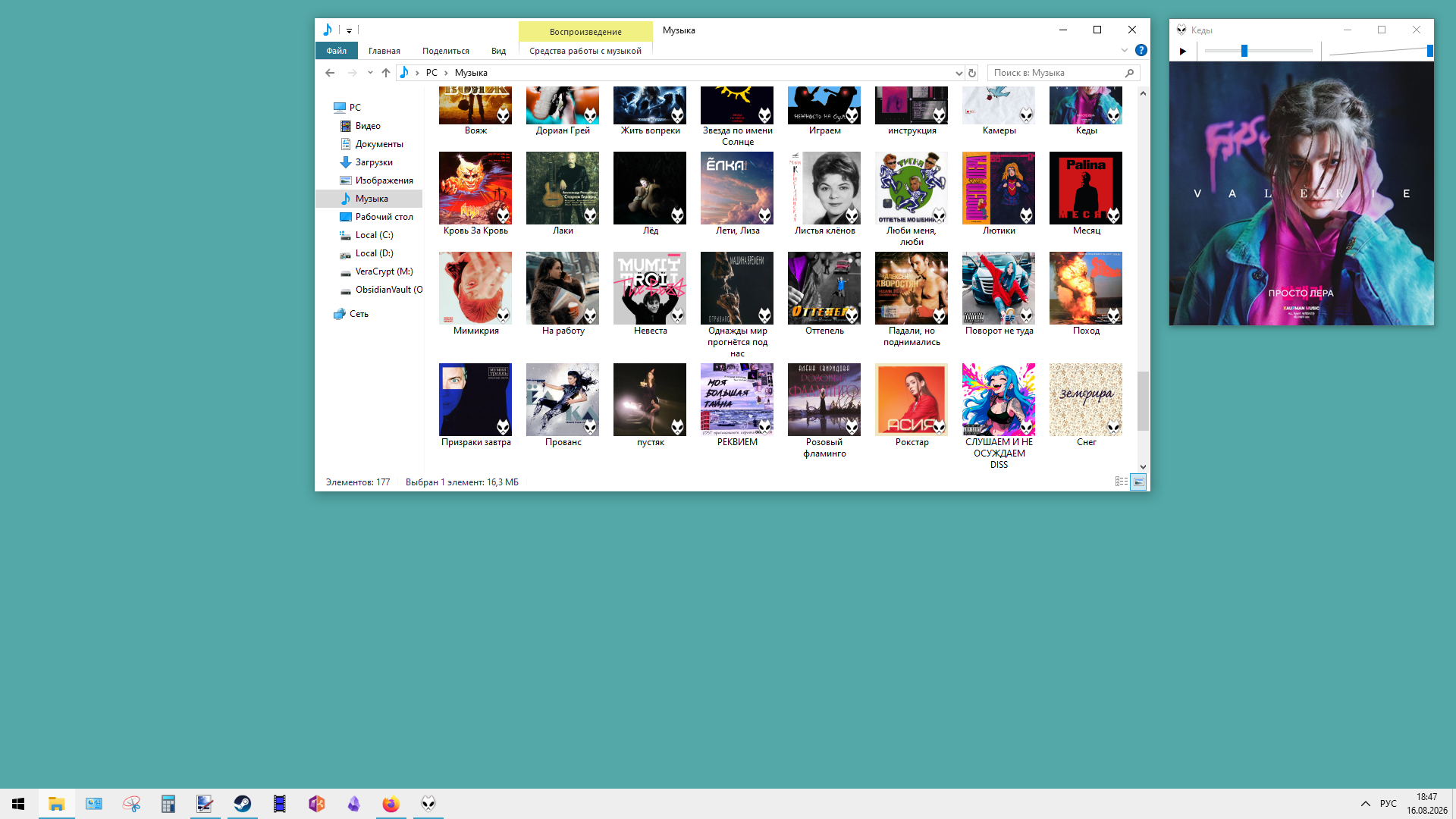This screenshot has height=819, width=1456.
Task: Select the 'Лети, Лиза' track
Action: pyautogui.click(x=737, y=194)
